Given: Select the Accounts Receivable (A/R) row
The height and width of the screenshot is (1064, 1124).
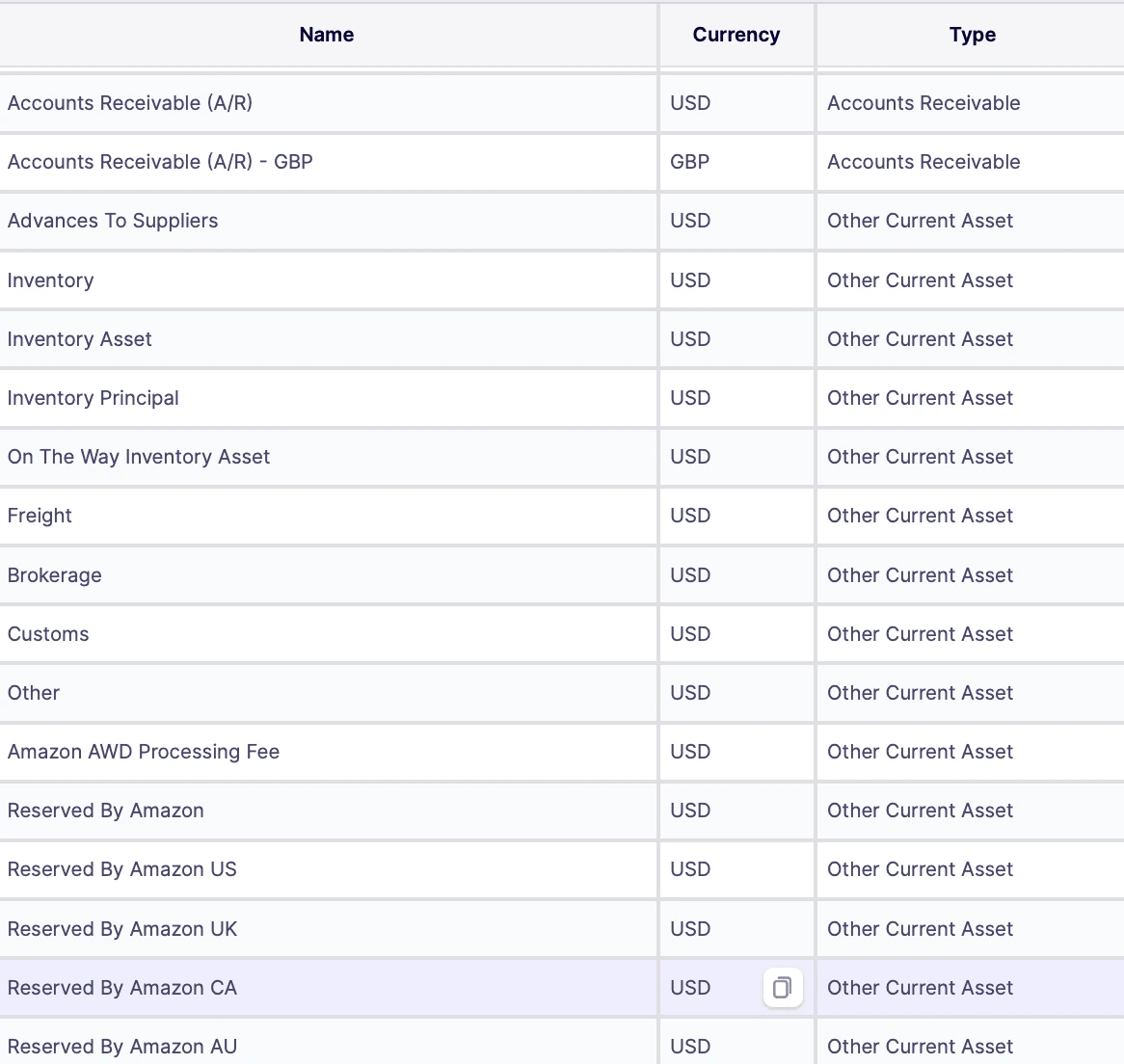Looking at the screenshot, I should coord(129,103).
